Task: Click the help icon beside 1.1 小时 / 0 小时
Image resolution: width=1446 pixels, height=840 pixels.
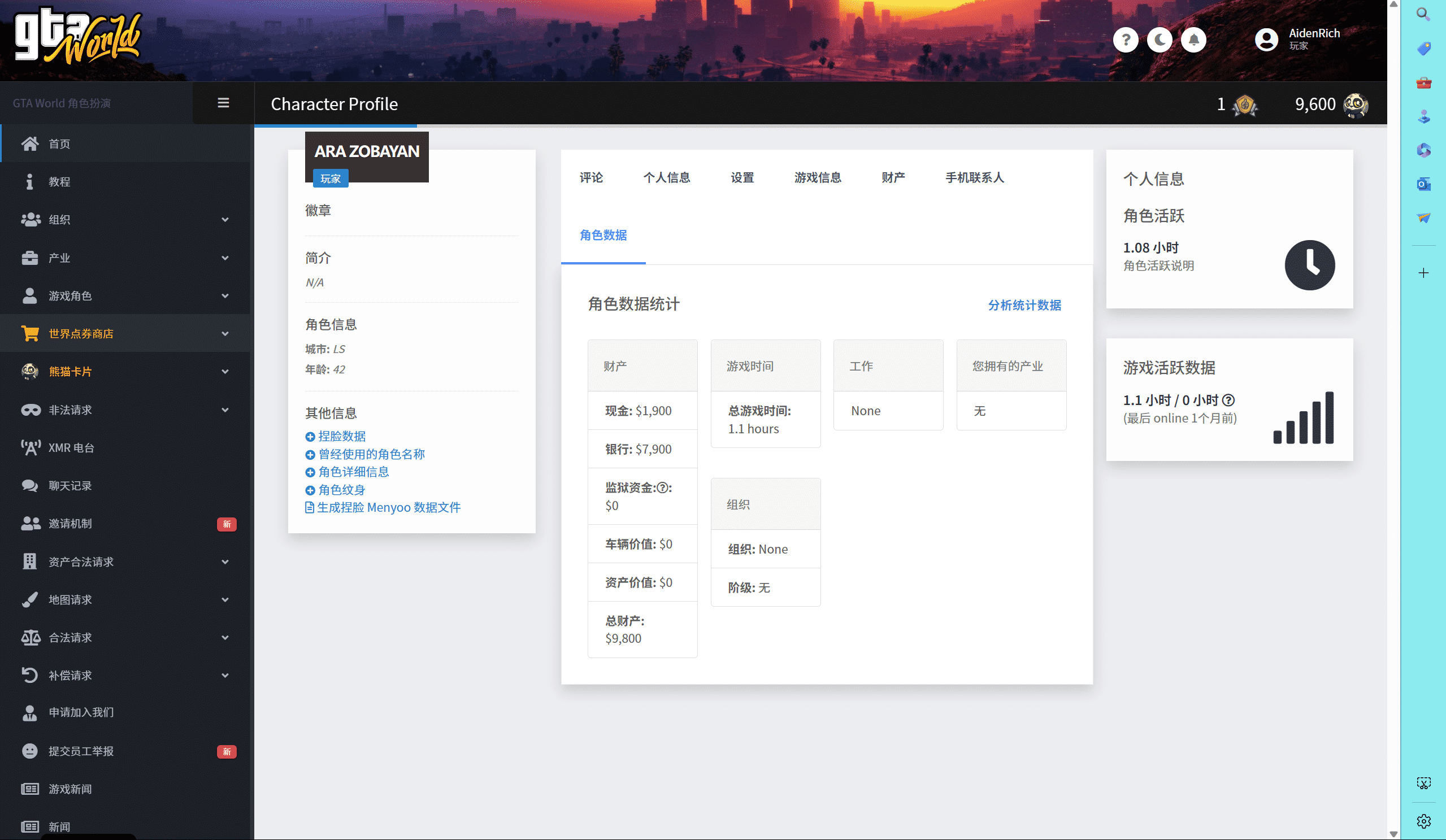Action: [1228, 400]
